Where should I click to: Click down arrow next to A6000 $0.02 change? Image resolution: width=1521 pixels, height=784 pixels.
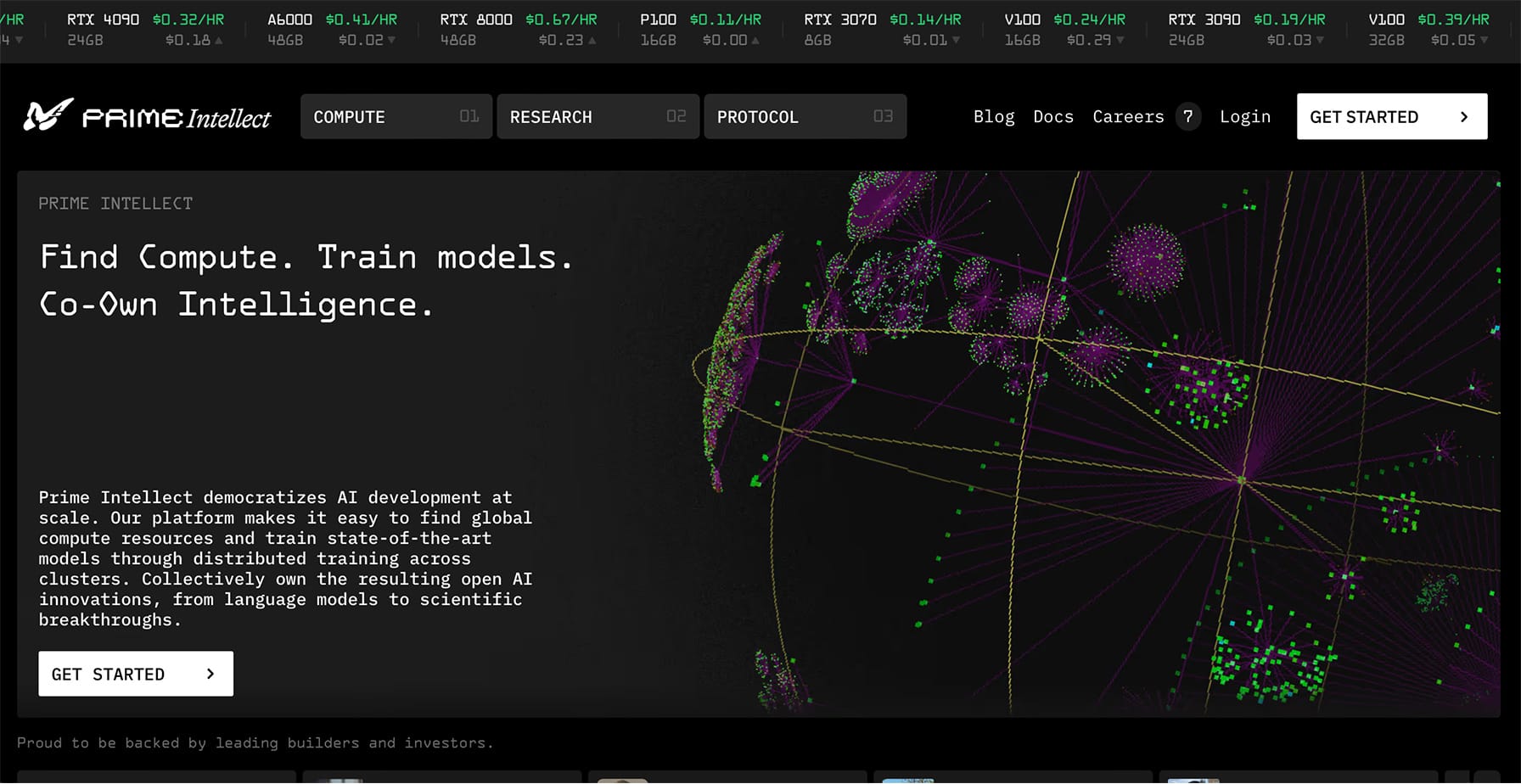pyautogui.click(x=391, y=40)
